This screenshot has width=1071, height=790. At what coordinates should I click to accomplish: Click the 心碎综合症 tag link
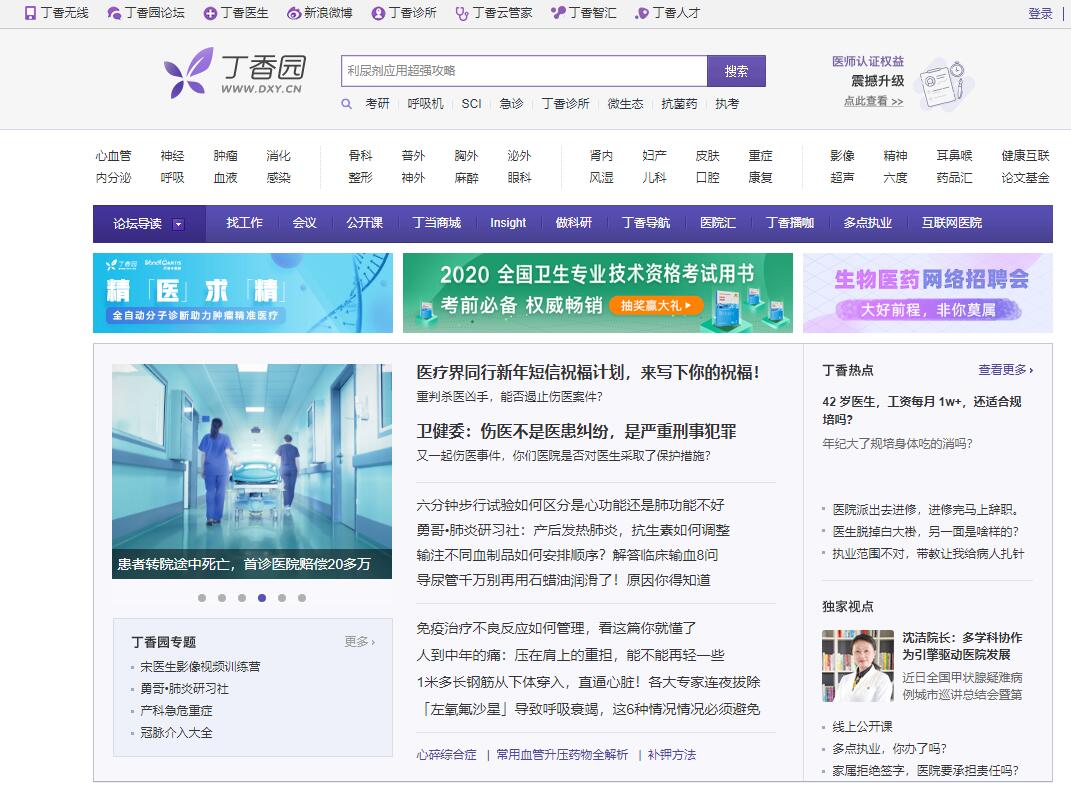[447, 754]
